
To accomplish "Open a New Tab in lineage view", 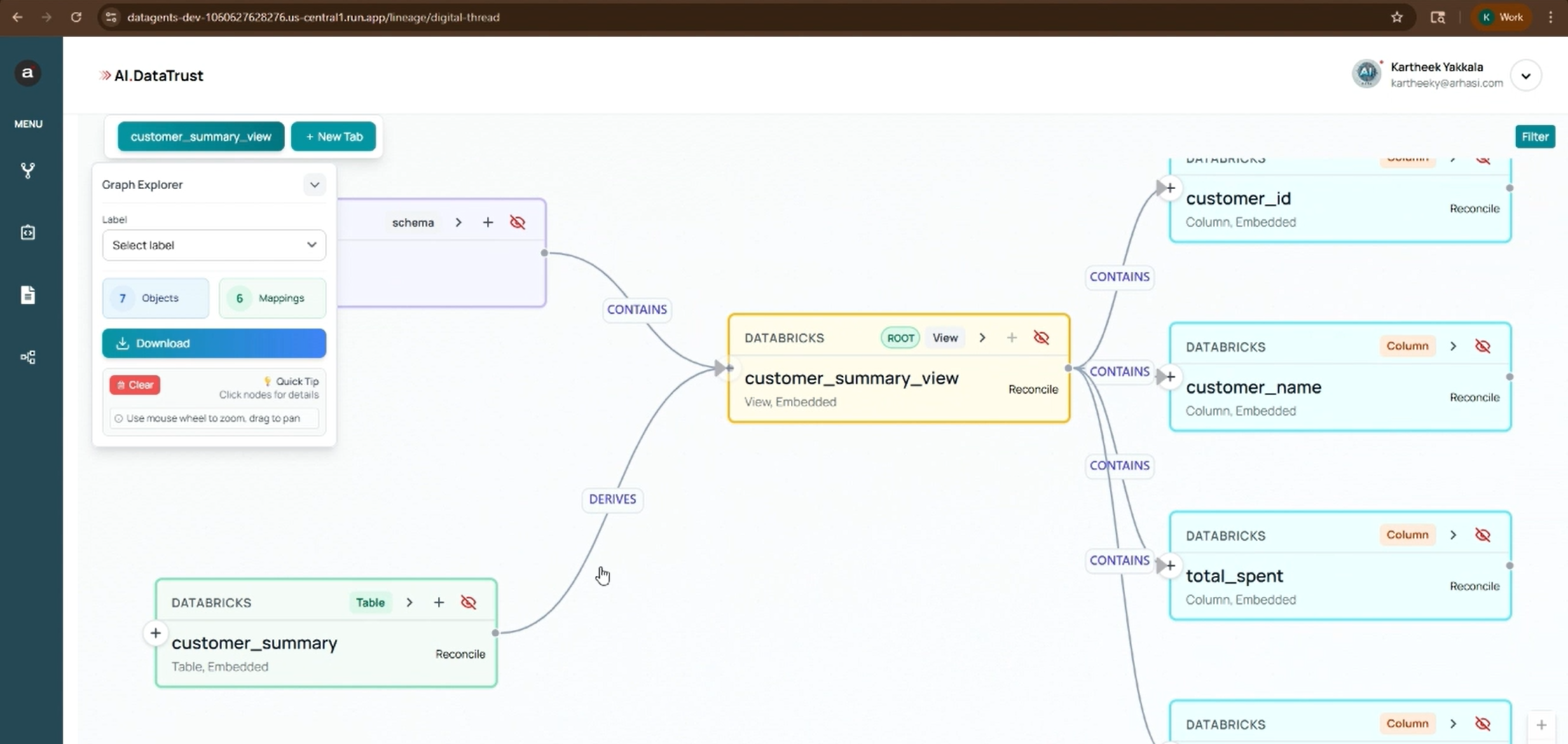I will pyautogui.click(x=333, y=137).
